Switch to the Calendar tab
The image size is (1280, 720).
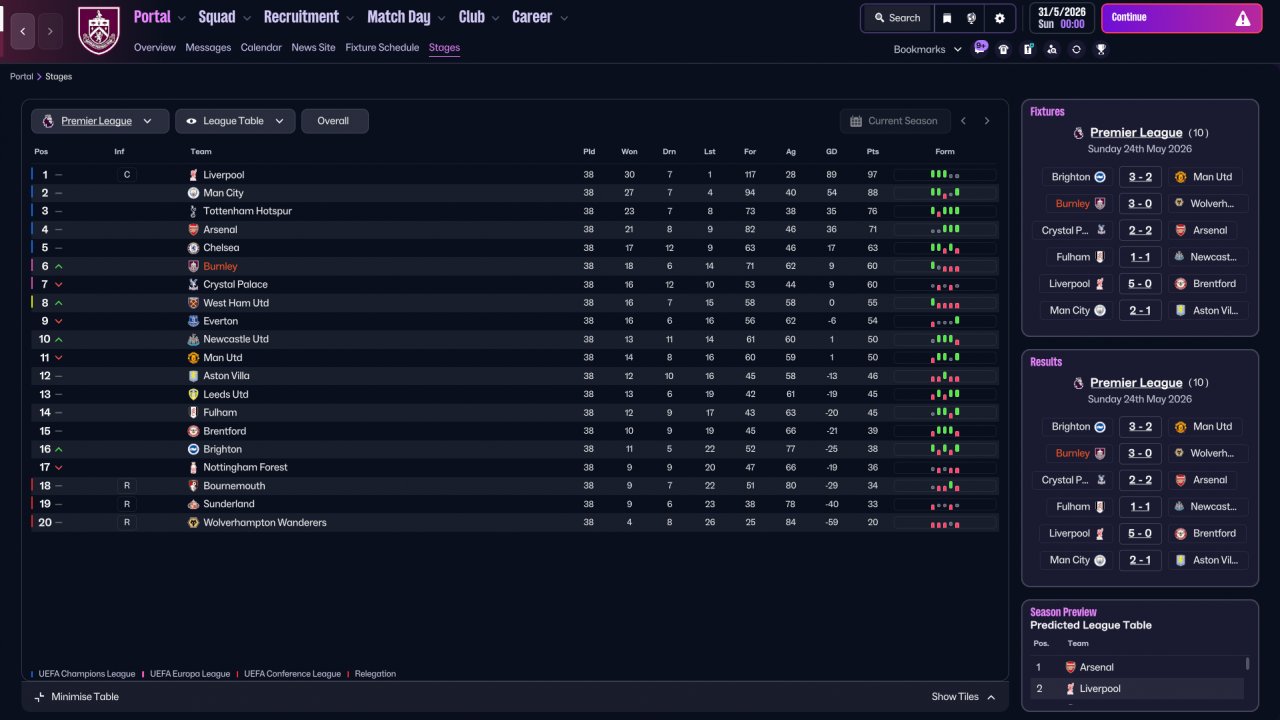pos(261,48)
